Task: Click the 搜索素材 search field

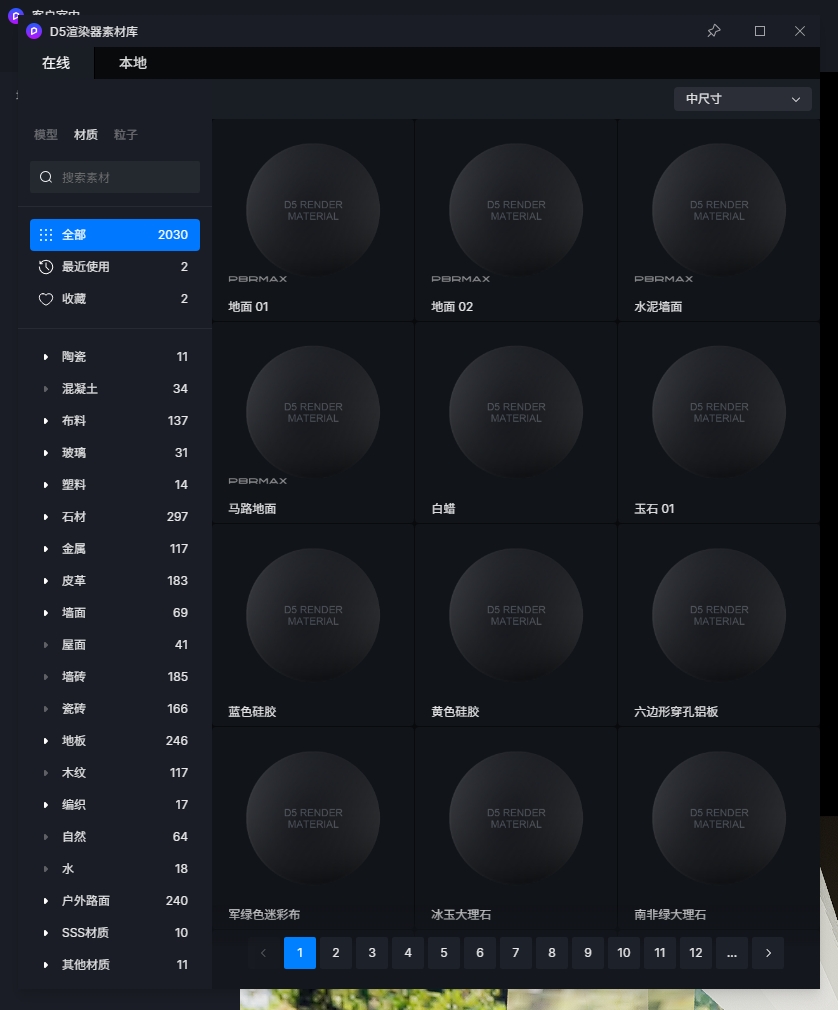Action: click(x=125, y=177)
